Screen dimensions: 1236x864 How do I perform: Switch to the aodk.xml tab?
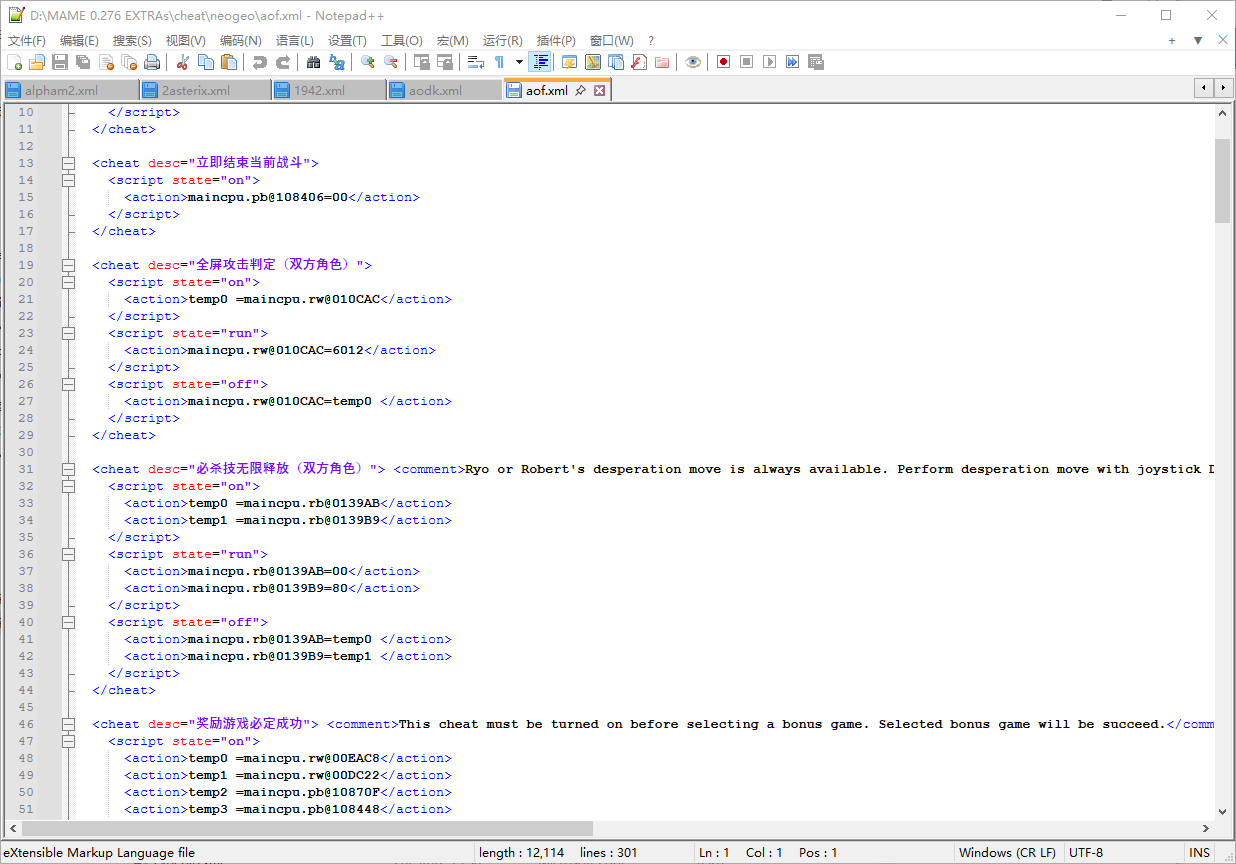444,90
